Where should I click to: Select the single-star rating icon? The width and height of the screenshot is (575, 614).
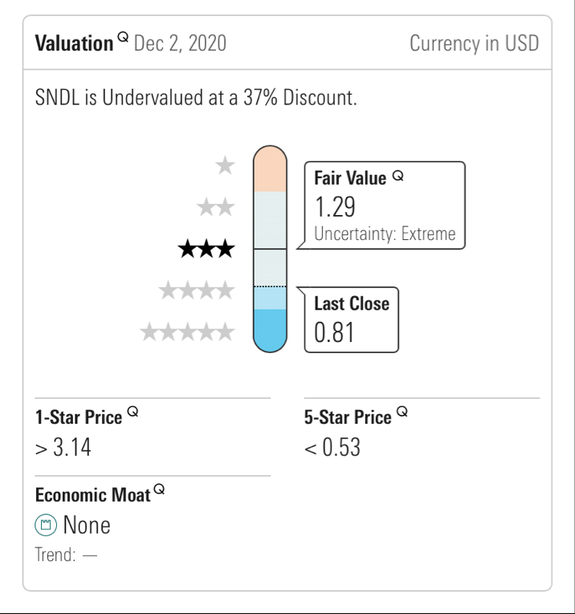[225, 165]
